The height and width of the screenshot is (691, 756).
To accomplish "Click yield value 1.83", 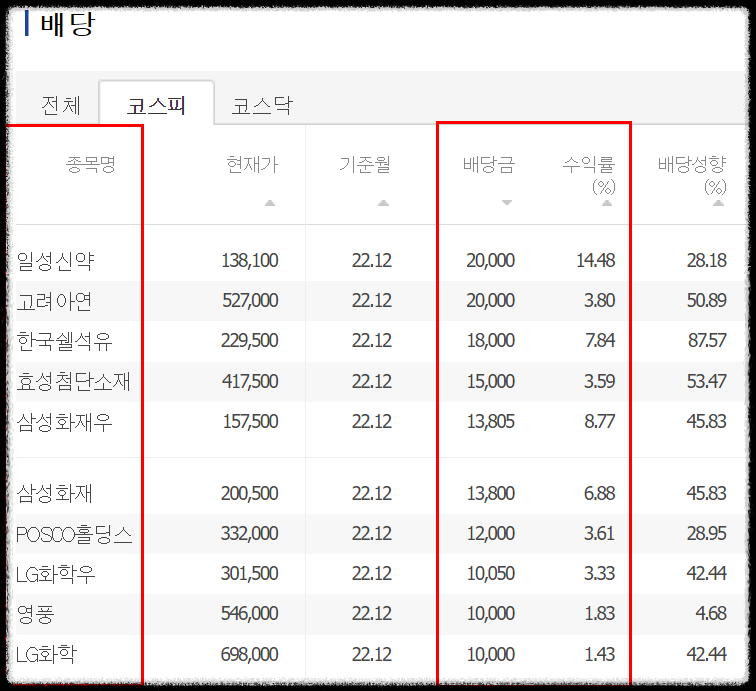I will 599,614.
